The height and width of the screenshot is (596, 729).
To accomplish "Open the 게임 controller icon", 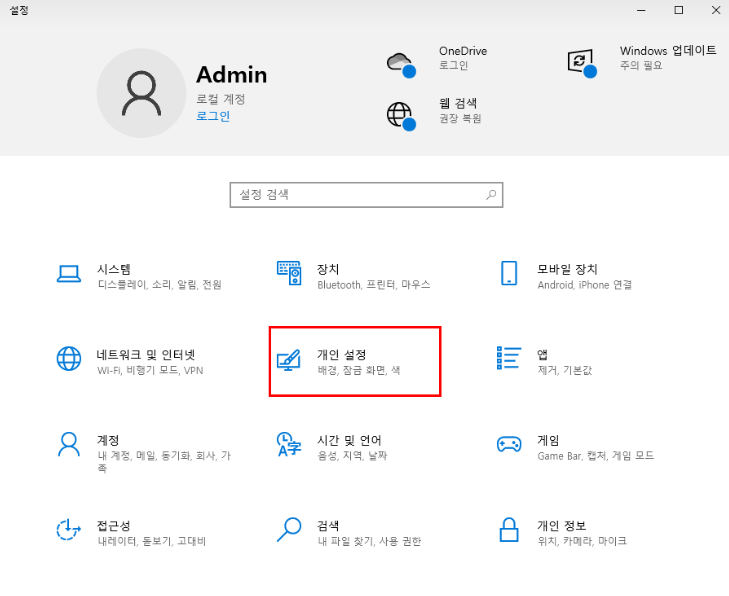I will pyautogui.click(x=509, y=444).
